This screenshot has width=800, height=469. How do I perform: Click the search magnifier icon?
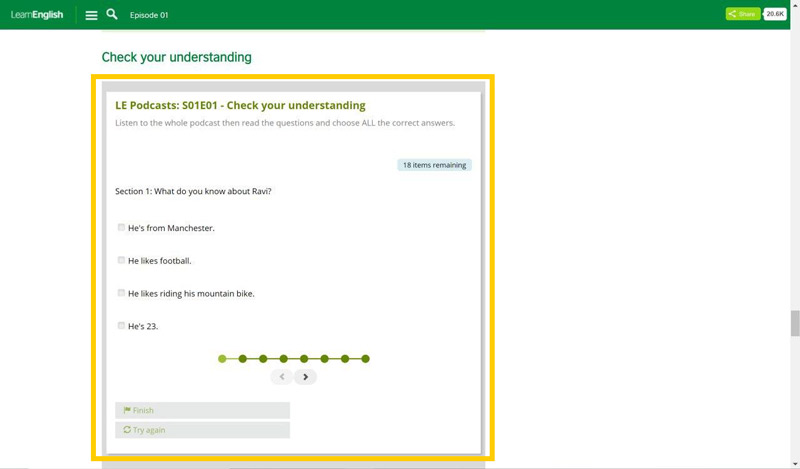click(x=112, y=15)
